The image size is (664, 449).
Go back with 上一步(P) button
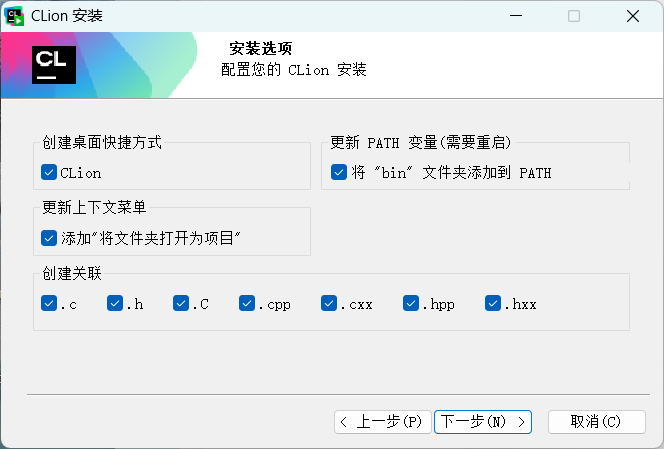383,422
